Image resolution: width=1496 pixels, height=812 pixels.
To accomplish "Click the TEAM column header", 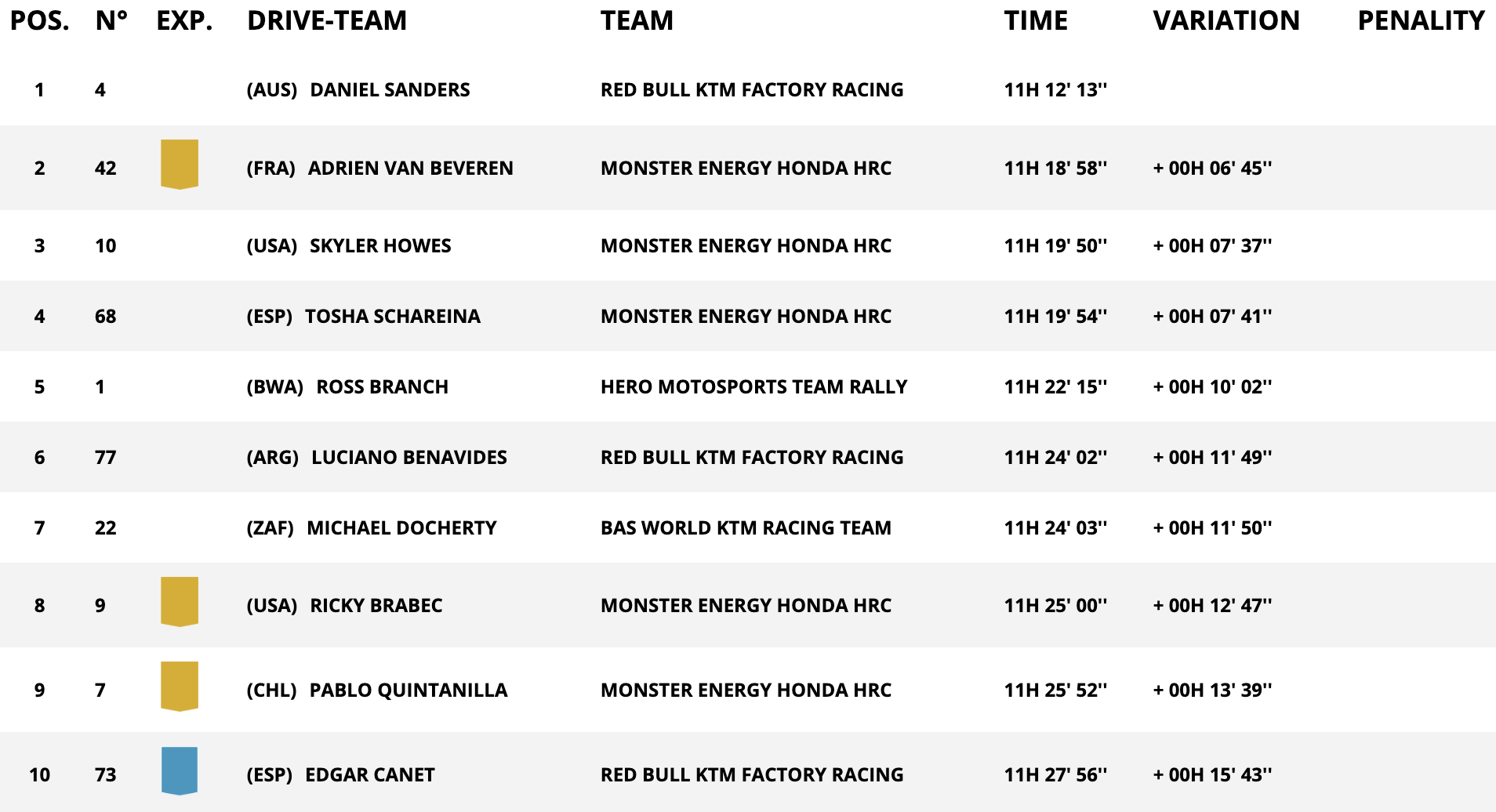I will (x=637, y=20).
